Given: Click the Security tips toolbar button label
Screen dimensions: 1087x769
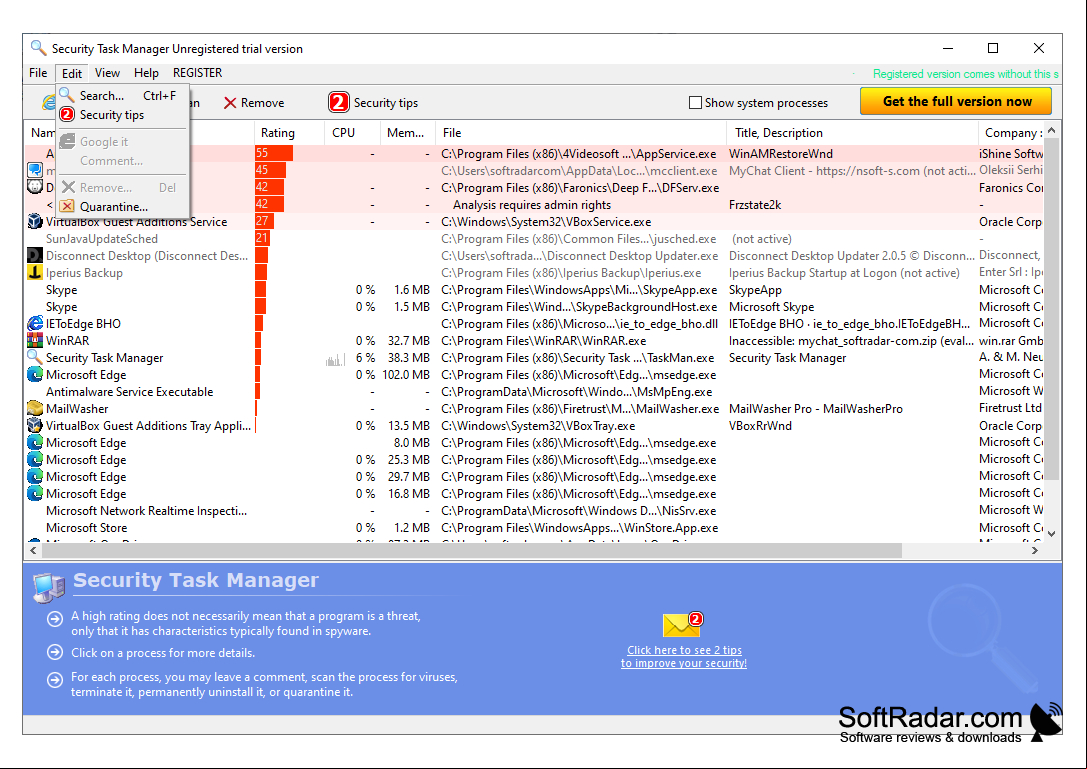Looking at the screenshot, I should point(385,103).
